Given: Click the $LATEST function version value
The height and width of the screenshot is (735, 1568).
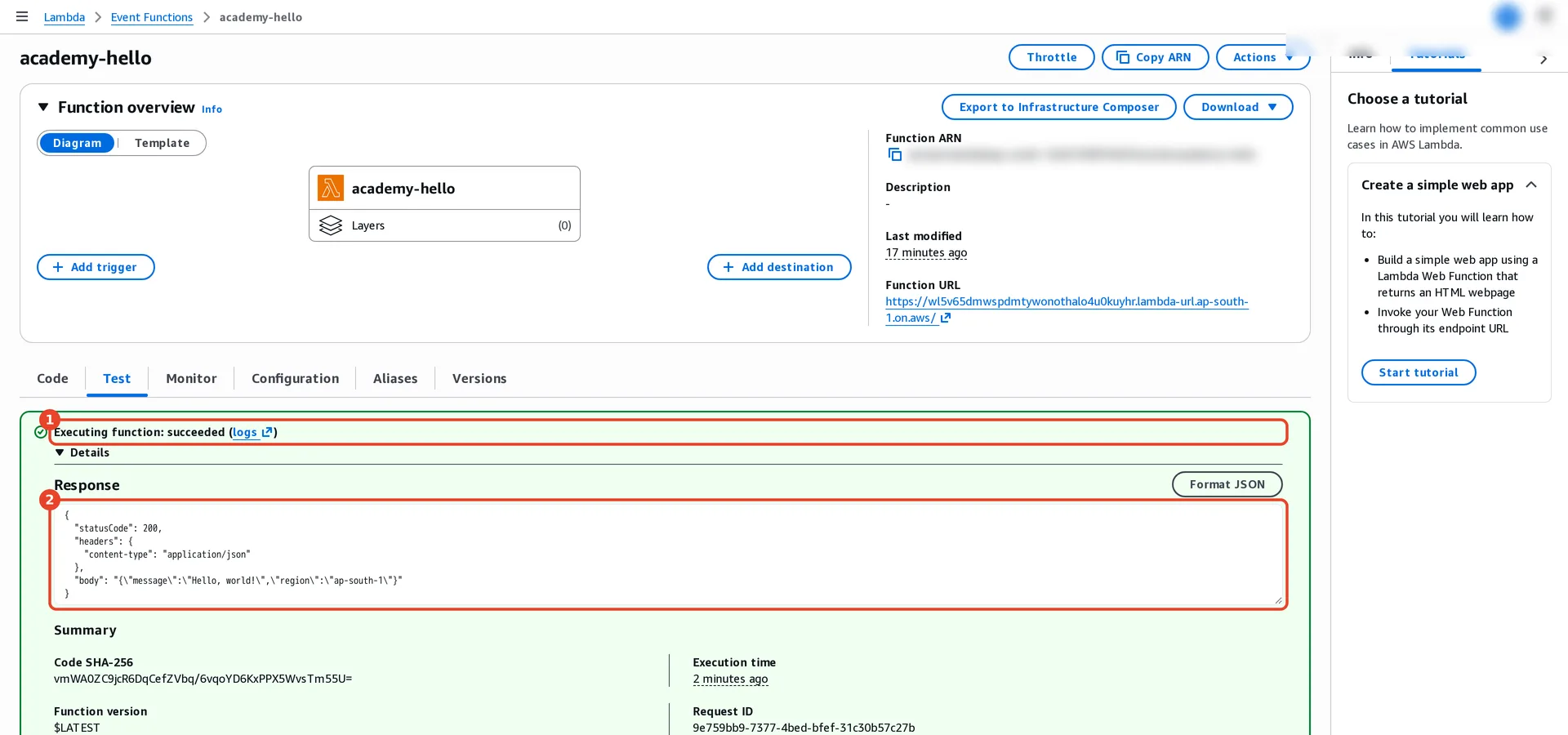Looking at the screenshot, I should [77, 728].
